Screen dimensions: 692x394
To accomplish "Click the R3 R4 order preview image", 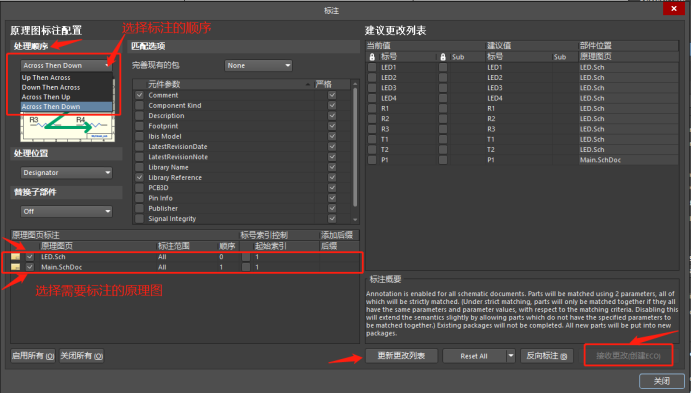I will [68, 128].
